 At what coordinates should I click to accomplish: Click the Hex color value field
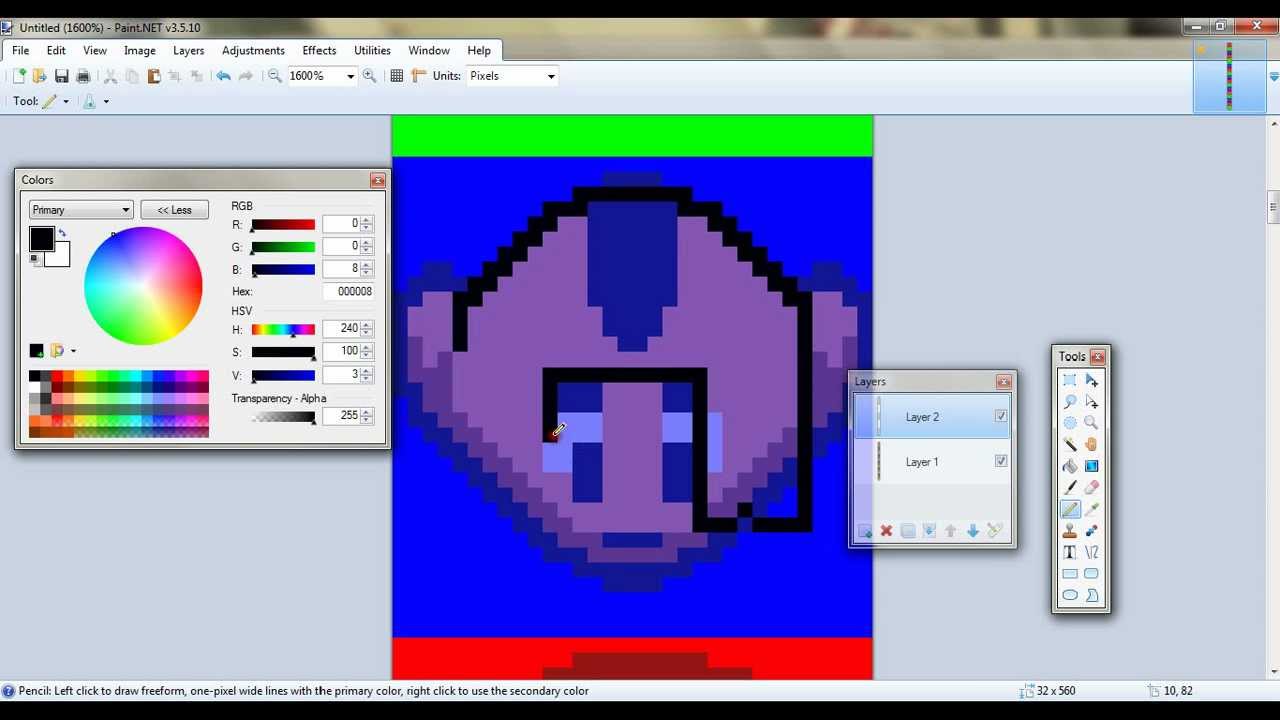(x=348, y=291)
